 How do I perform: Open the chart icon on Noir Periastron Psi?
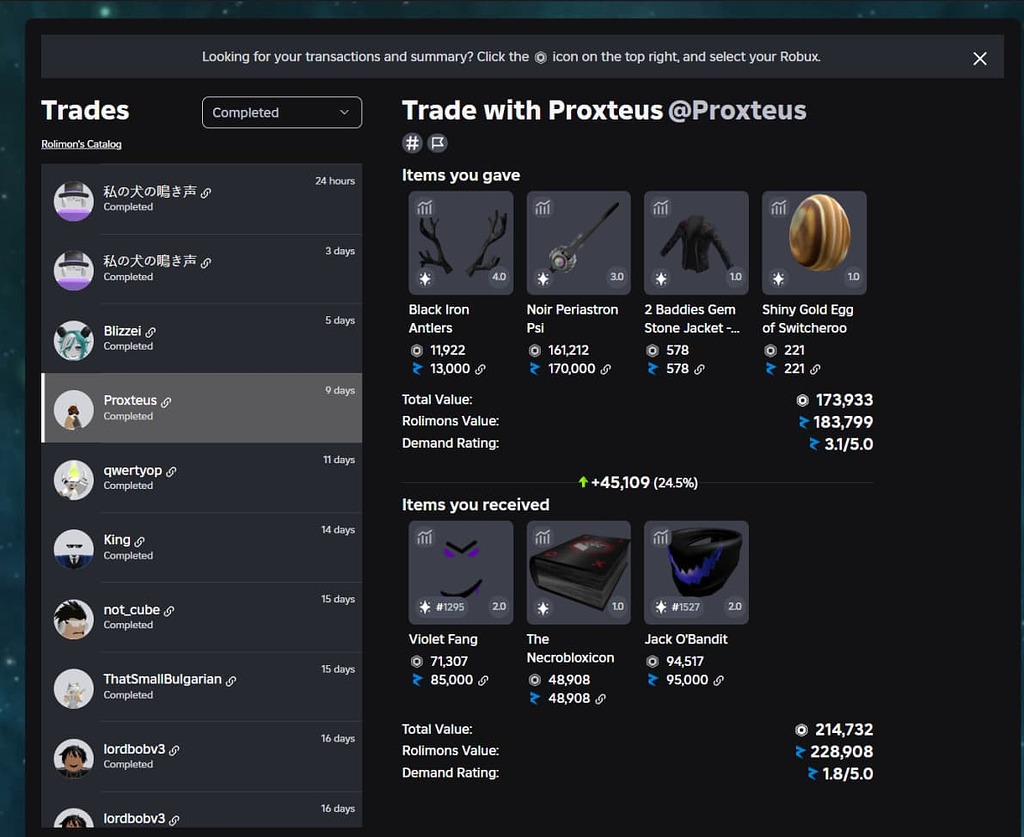(x=543, y=208)
